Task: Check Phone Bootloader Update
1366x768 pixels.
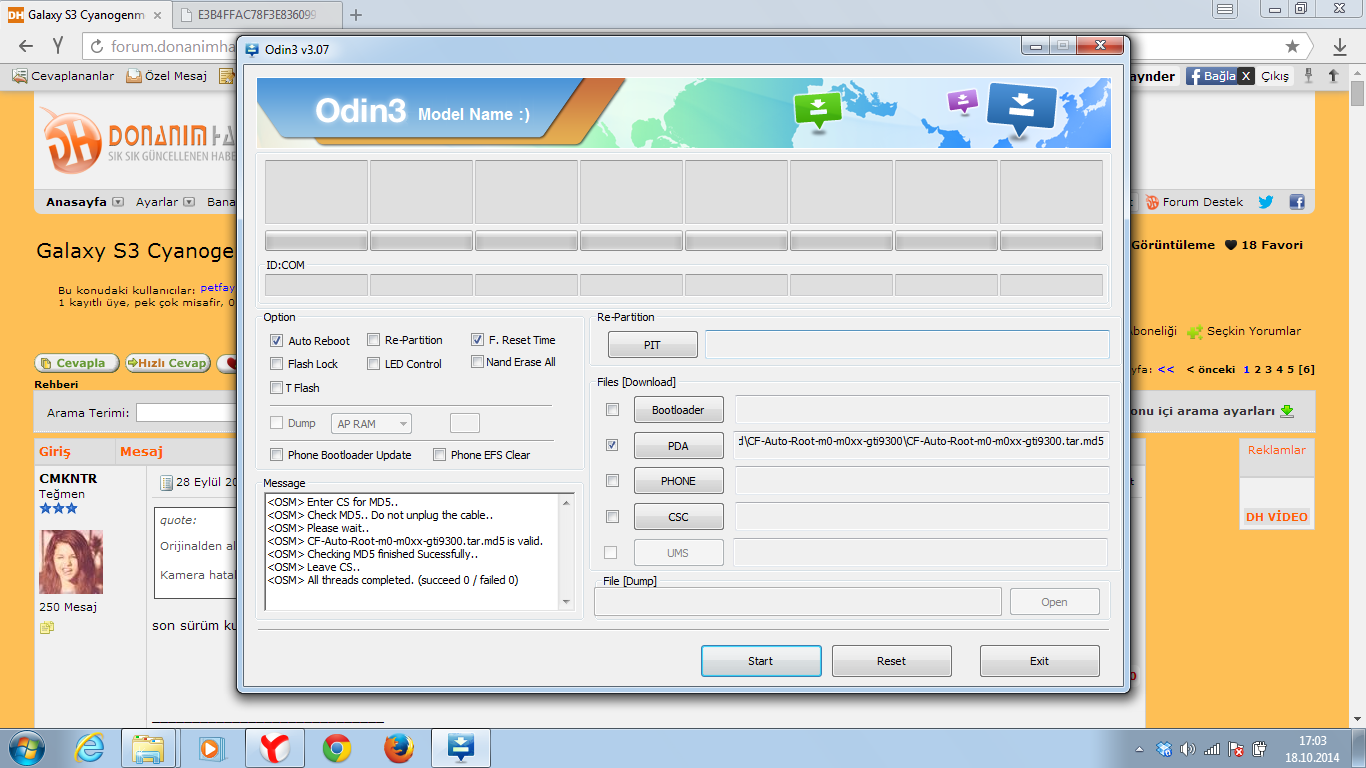Action: [x=277, y=455]
